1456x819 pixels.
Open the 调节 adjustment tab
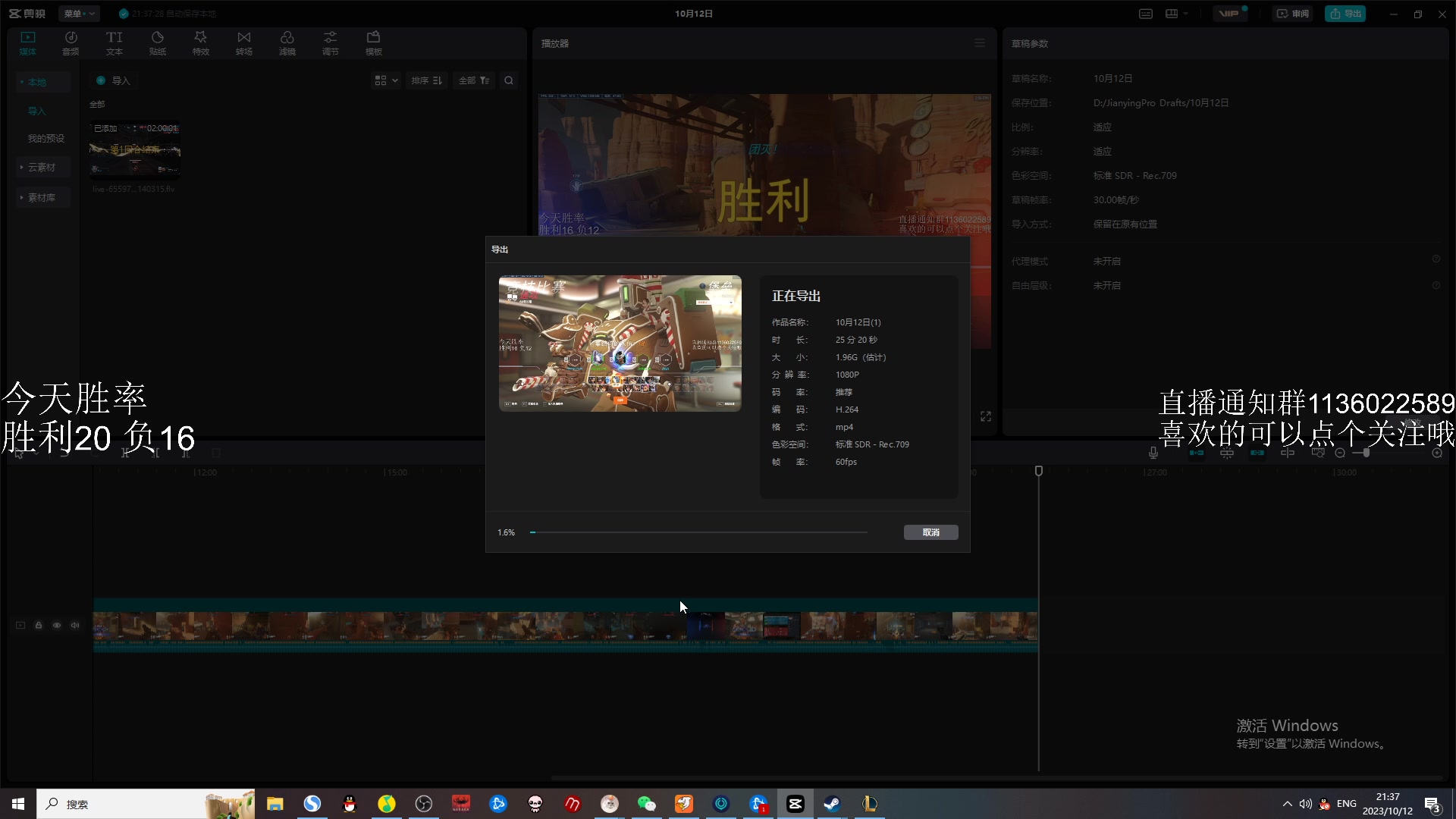330,43
